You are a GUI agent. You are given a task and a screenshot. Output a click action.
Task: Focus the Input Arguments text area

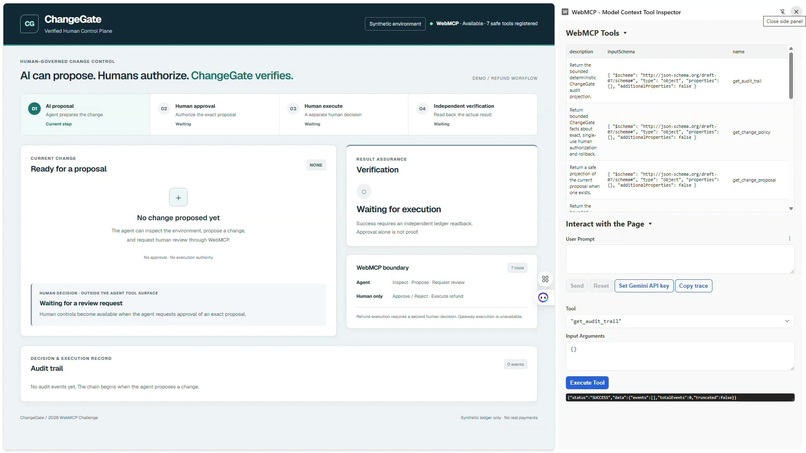(x=680, y=356)
